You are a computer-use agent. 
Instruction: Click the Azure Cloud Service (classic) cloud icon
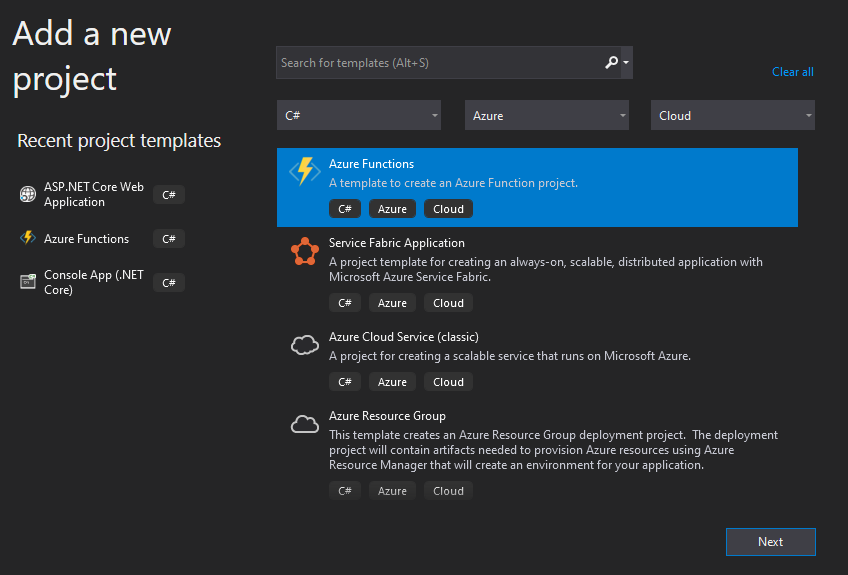pyautogui.click(x=305, y=345)
